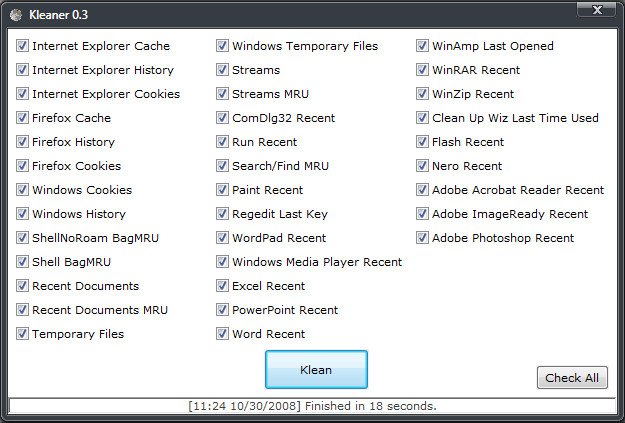The width and height of the screenshot is (625, 423).
Task: Uncheck Windows History option
Action: [22, 213]
